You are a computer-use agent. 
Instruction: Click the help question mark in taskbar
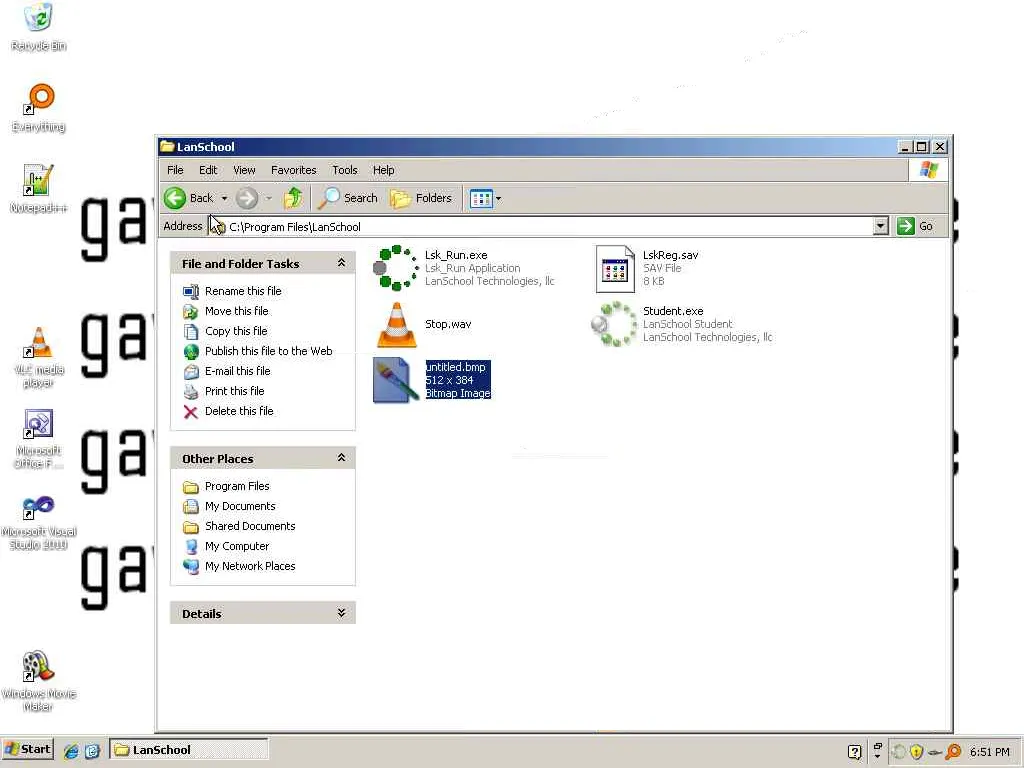(x=854, y=752)
